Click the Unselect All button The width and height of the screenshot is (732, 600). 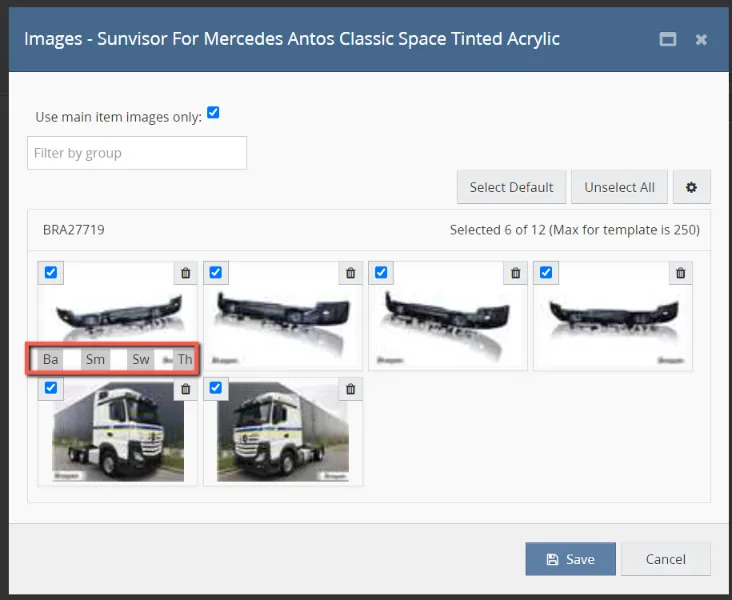(619, 187)
